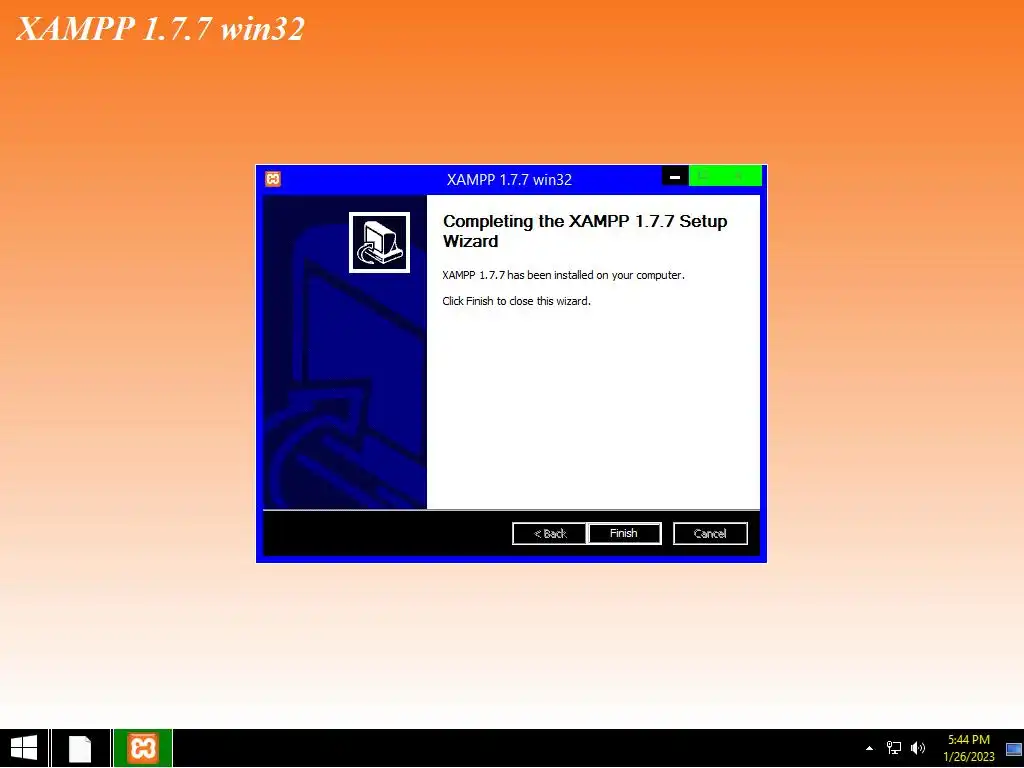This screenshot has height=768, width=1024.
Task: Cancel the XAMPP setup wizard
Action: pyautogui.click(x=710, y=533)
